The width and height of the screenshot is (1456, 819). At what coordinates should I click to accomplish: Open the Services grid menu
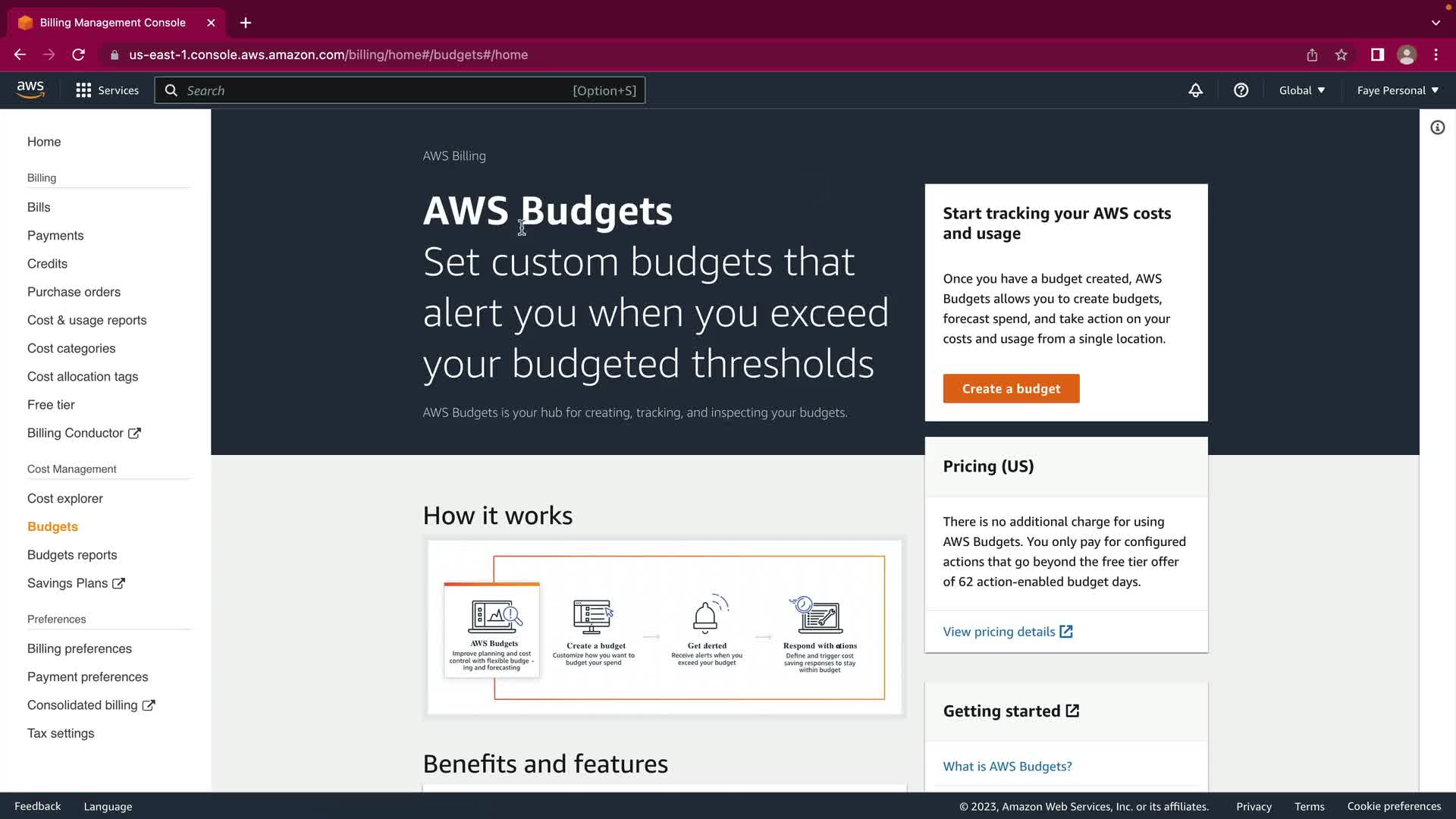[83, 90]
